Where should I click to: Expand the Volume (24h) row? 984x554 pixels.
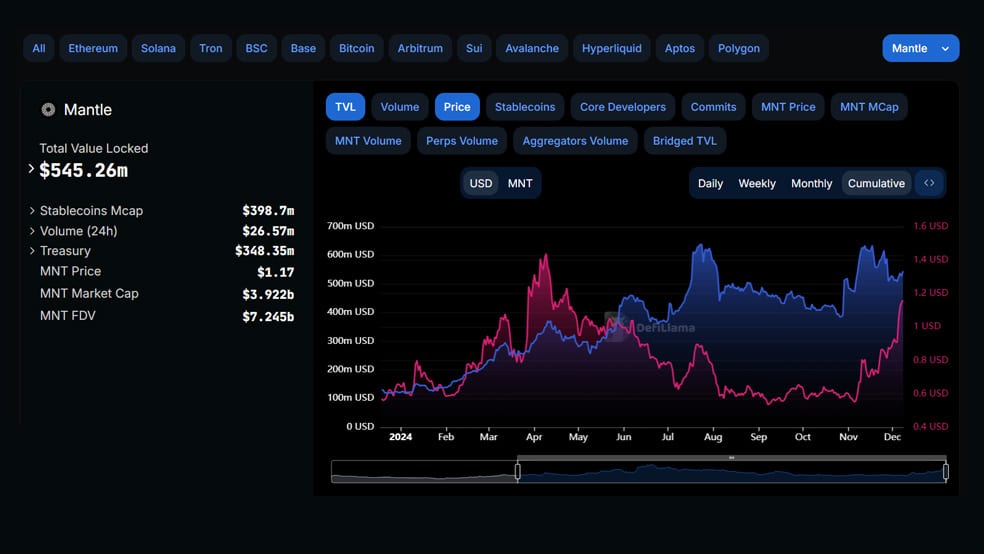(x=32, y=231)
